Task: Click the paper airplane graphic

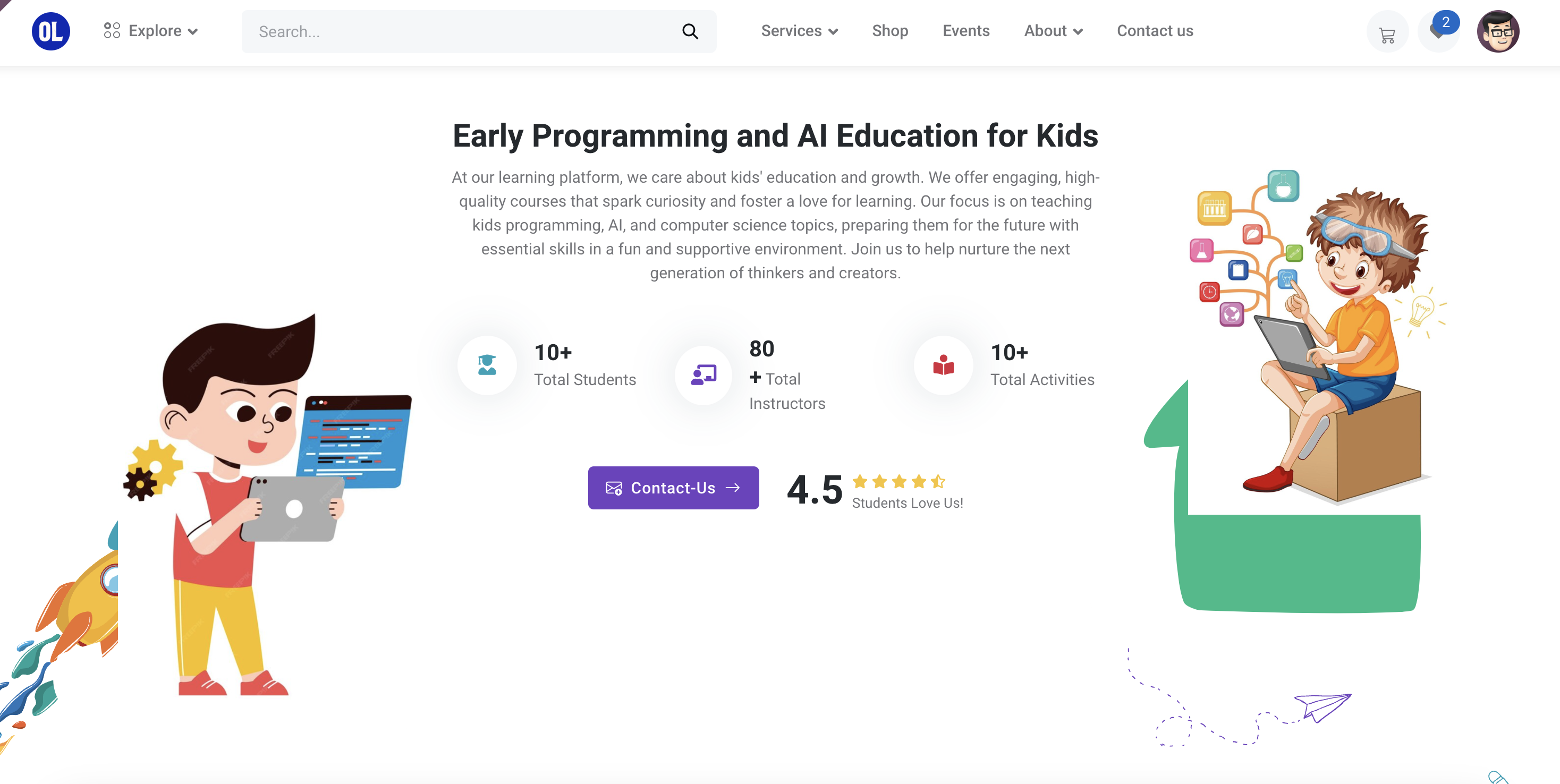Action: point(1322,707)
